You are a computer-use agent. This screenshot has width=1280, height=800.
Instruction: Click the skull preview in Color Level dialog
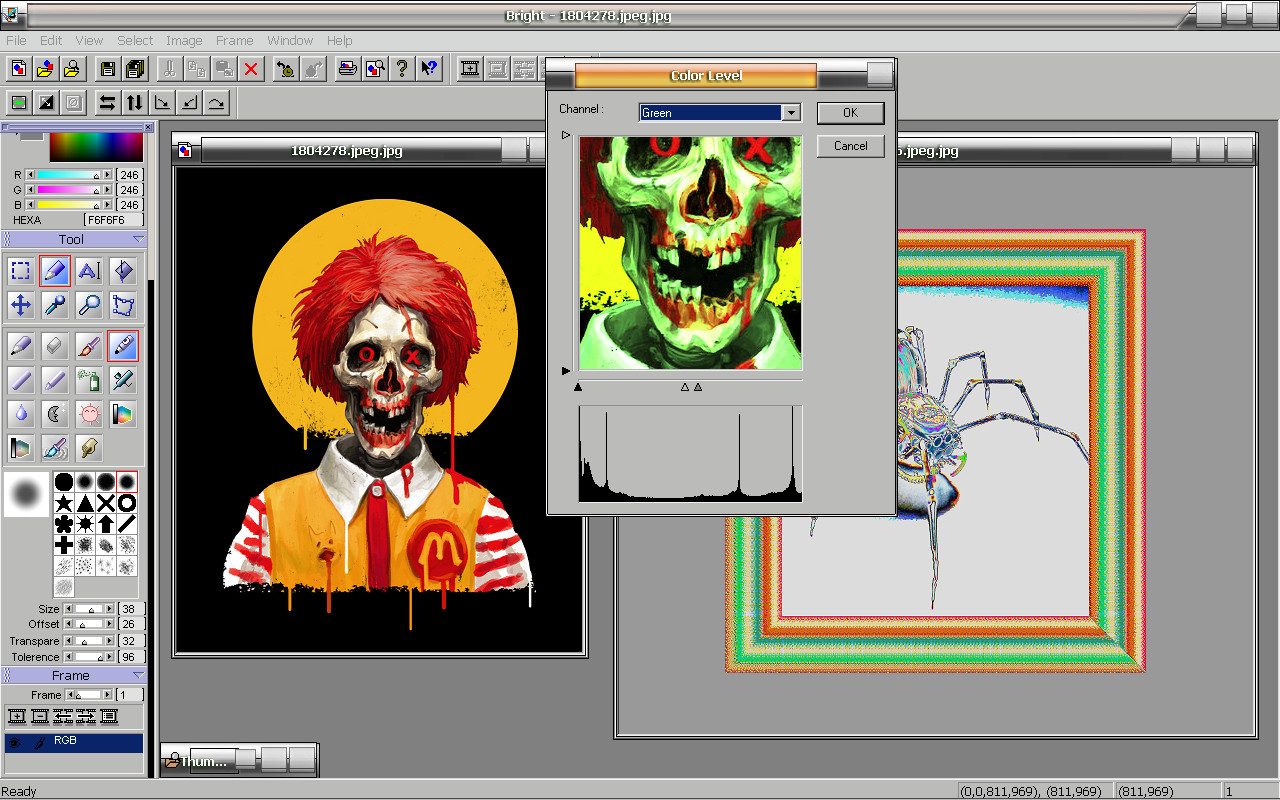tap(690, 253)
